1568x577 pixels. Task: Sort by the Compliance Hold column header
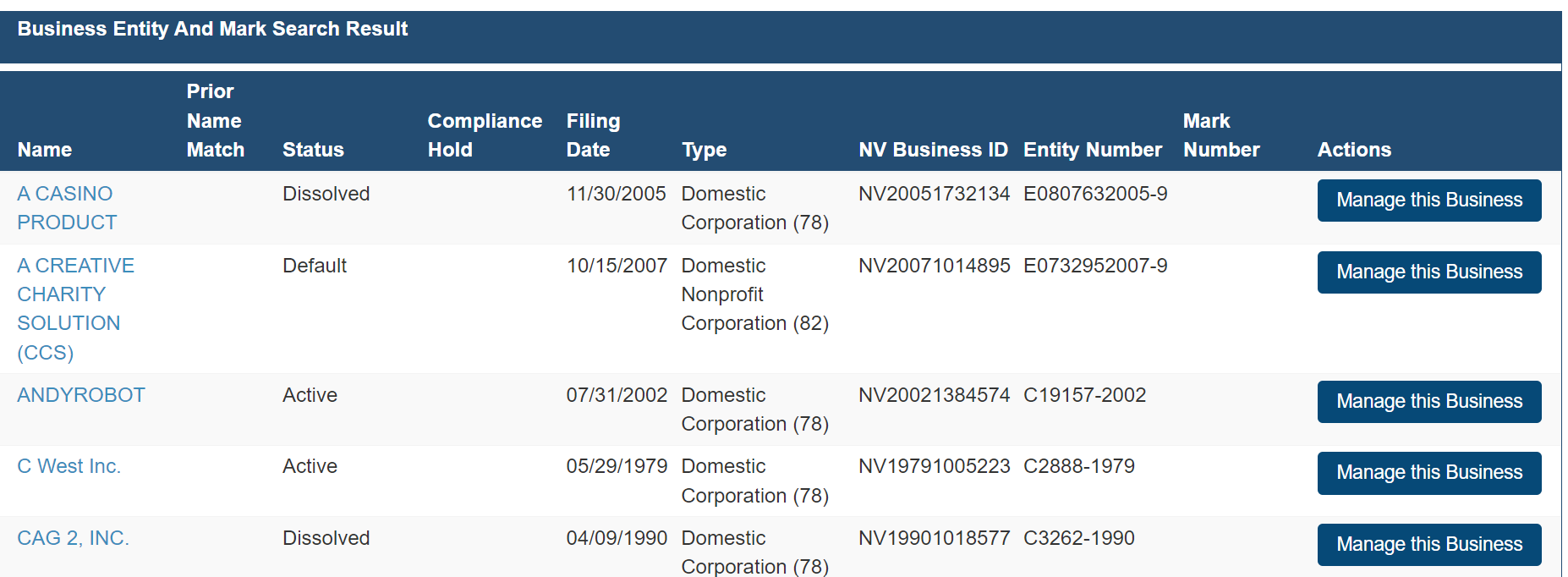click(485, 135)
